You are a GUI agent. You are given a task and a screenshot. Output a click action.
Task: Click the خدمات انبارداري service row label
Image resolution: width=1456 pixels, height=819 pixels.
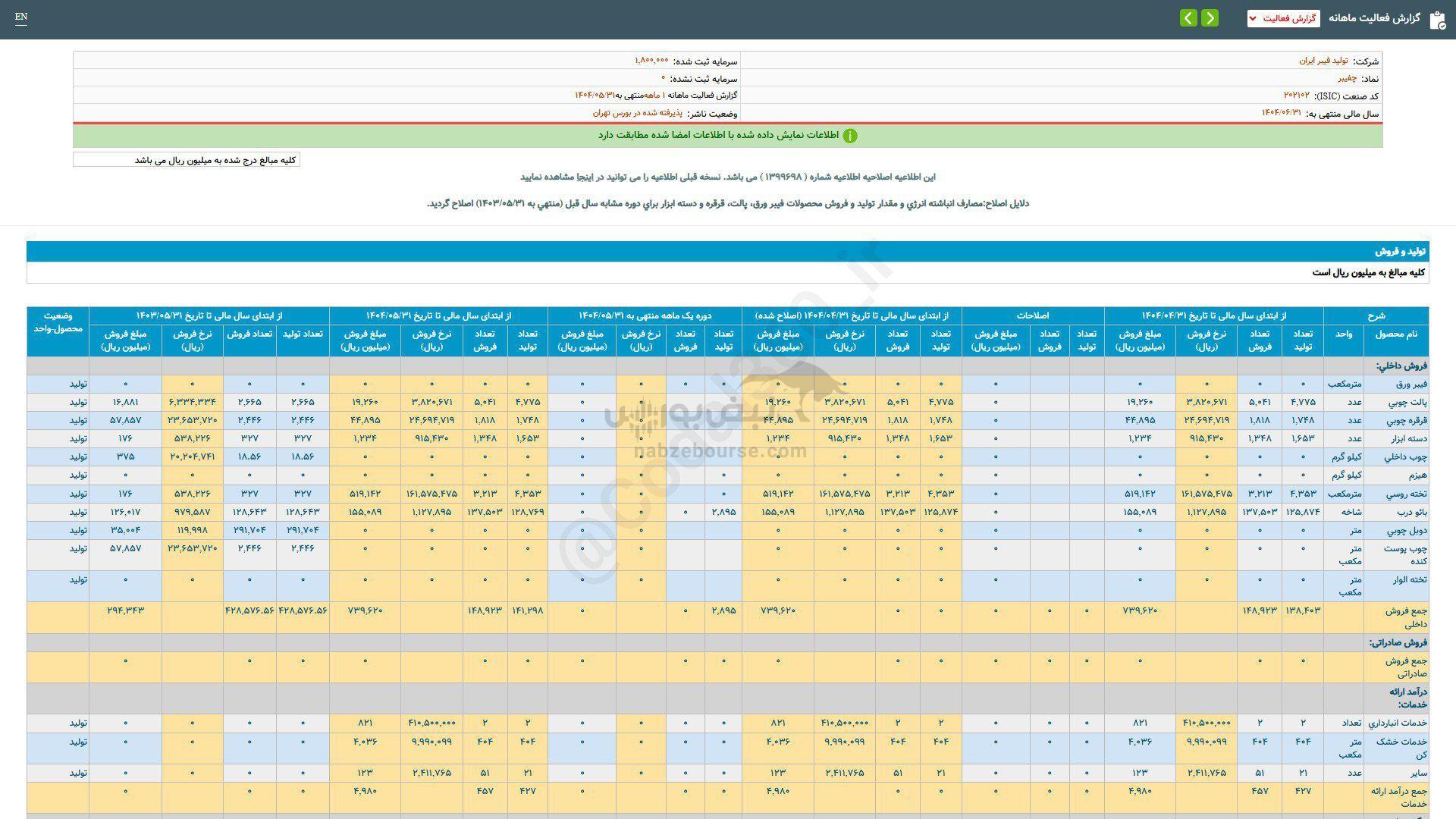click(x=1398, y=723)
